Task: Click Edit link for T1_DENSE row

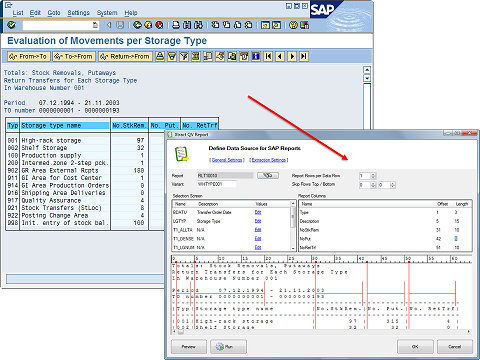Action: pyautogui.click(x=258, y=239)
